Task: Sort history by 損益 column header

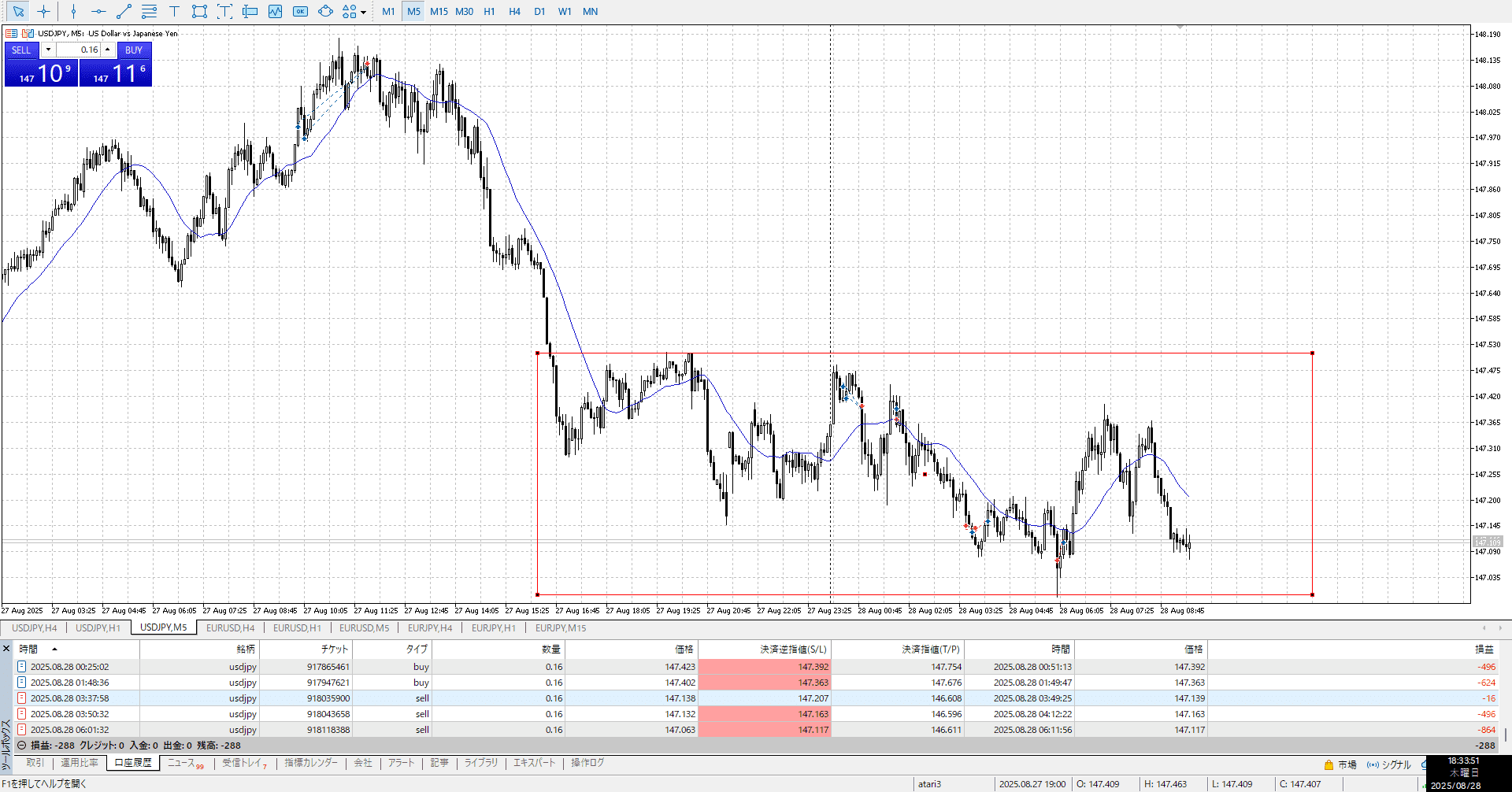Action: [x=1484, y=649]
